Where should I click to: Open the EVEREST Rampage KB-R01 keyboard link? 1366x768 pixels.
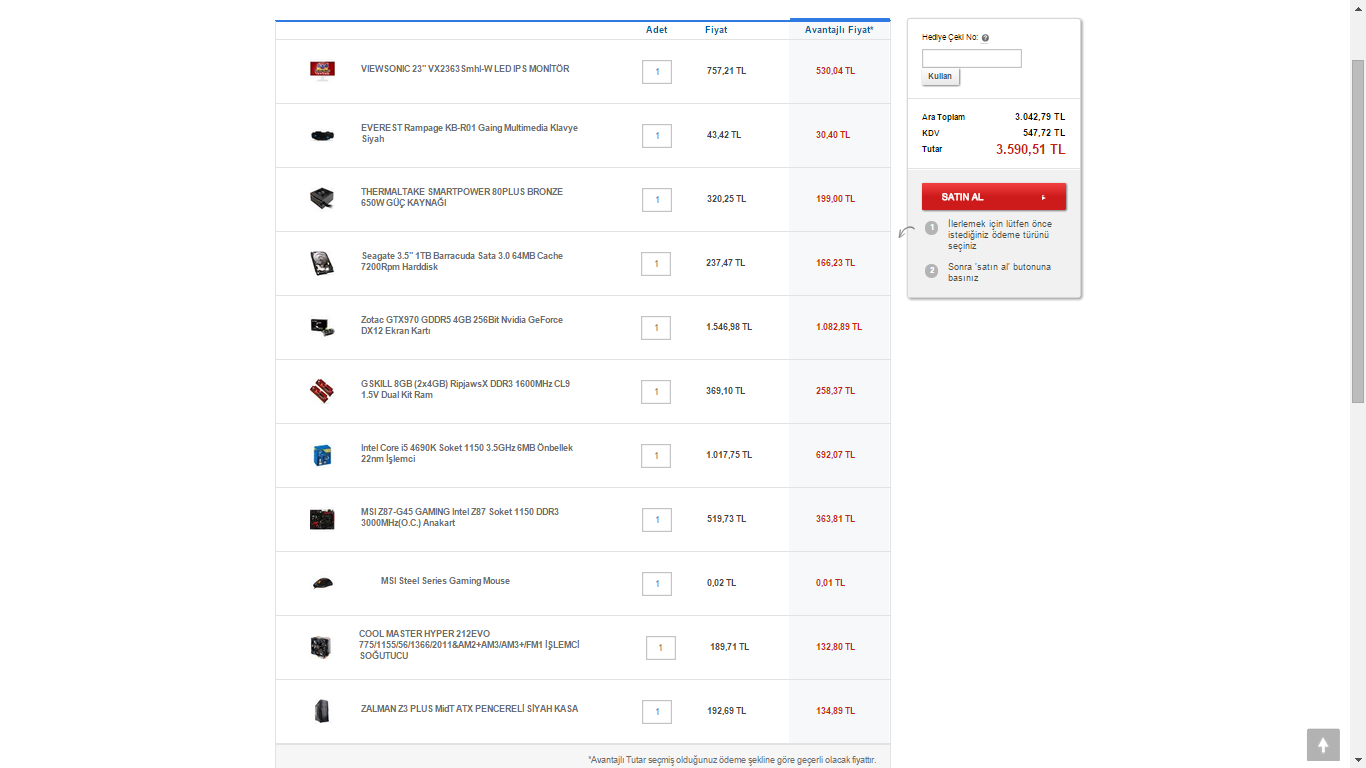point(469,133)
